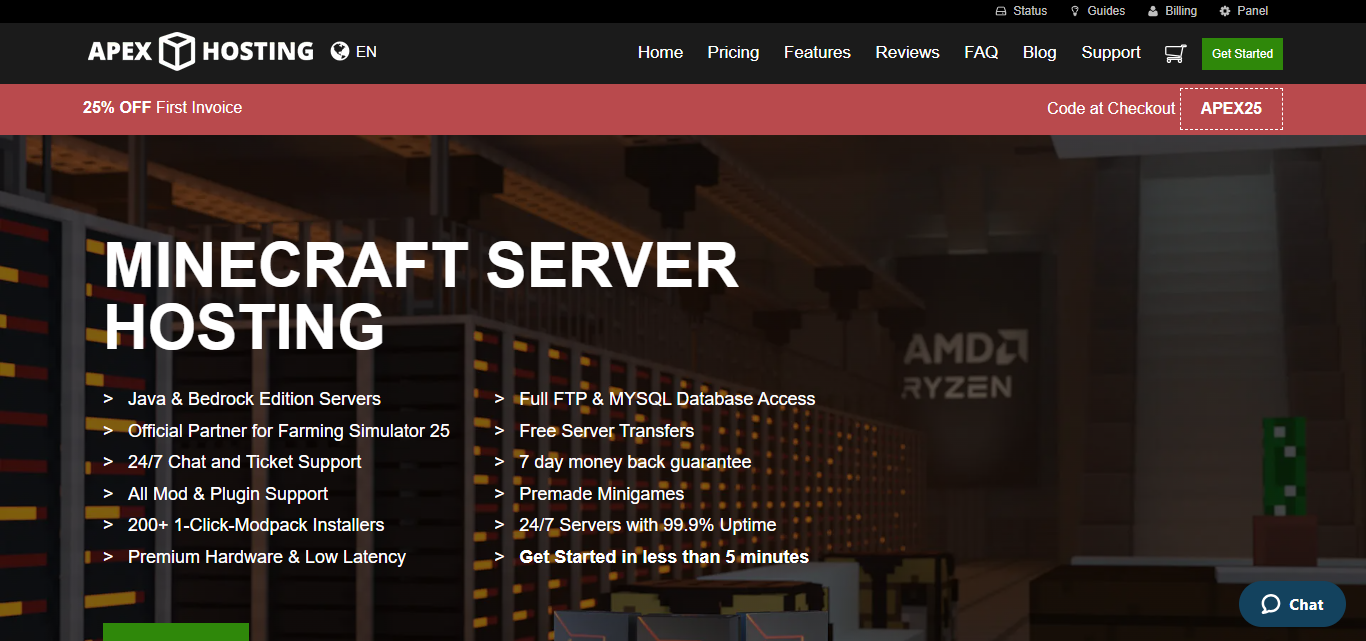Go to the Home menu item
This screenshot has height=641, width=1366.
(x=660, y=53)
